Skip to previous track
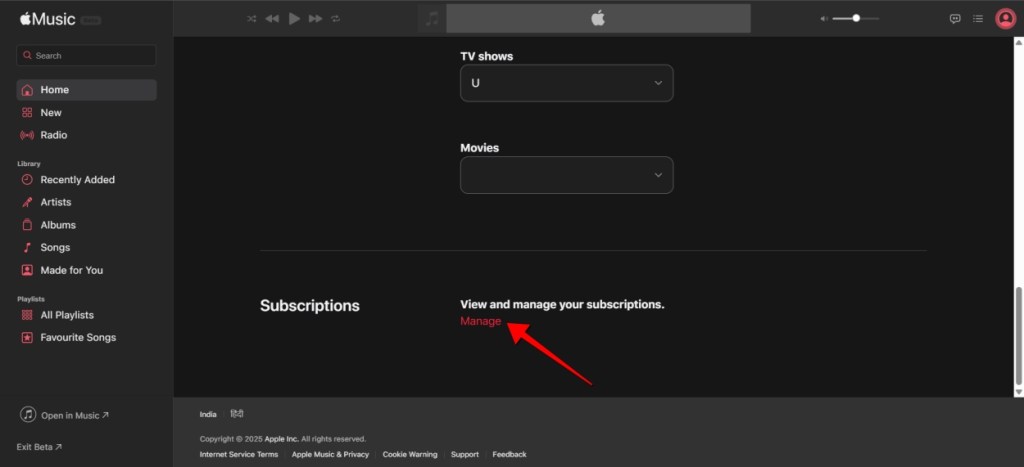Viewport: 1024px width, 467px height. pos(272,19)
